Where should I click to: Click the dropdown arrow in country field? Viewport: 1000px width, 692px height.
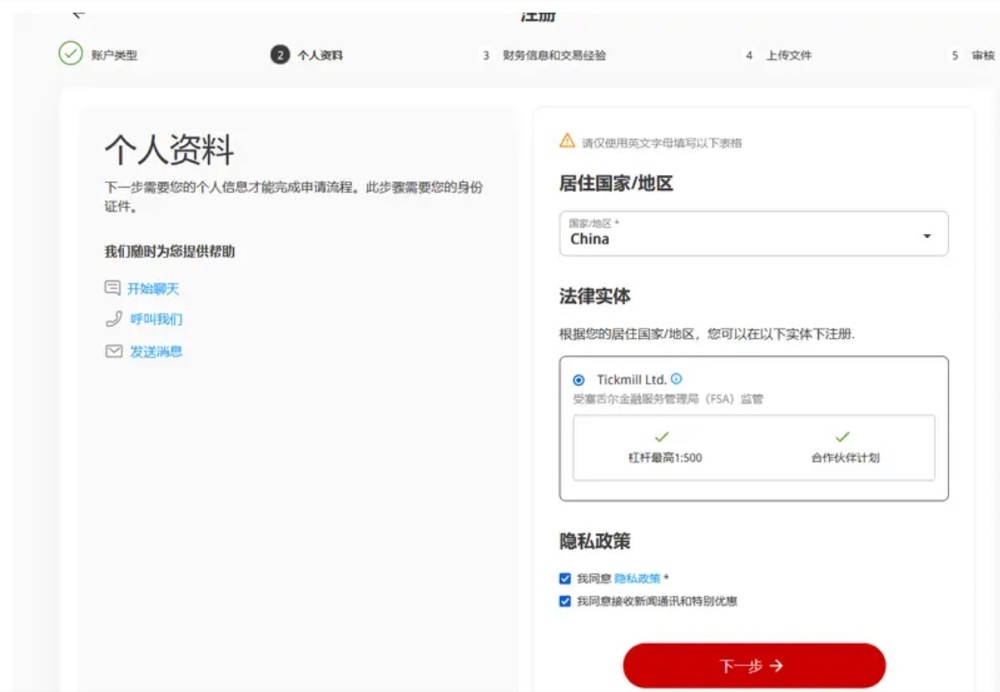(927, 236)
